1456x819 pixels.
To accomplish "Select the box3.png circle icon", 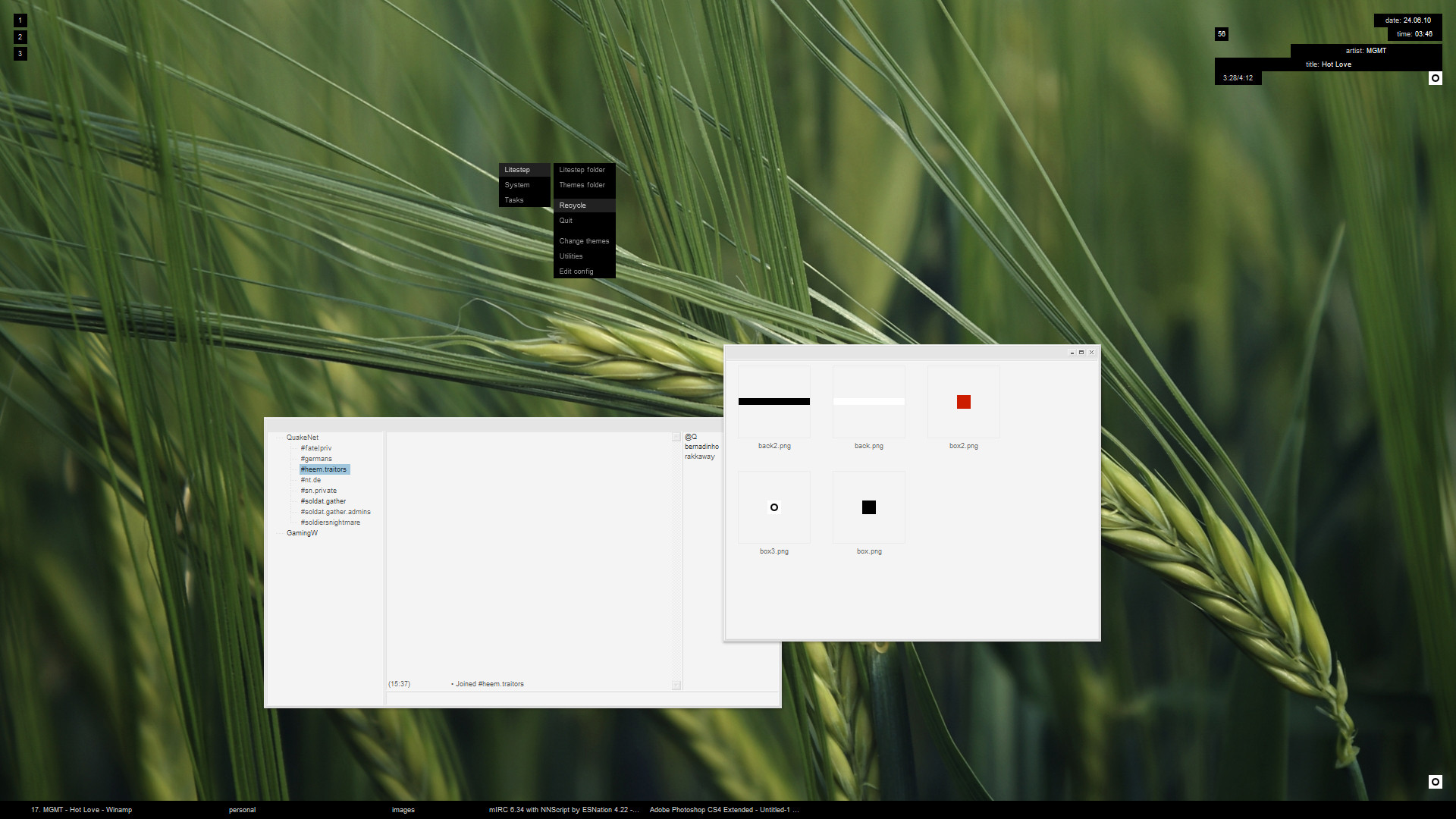I will tap(773, 507).
